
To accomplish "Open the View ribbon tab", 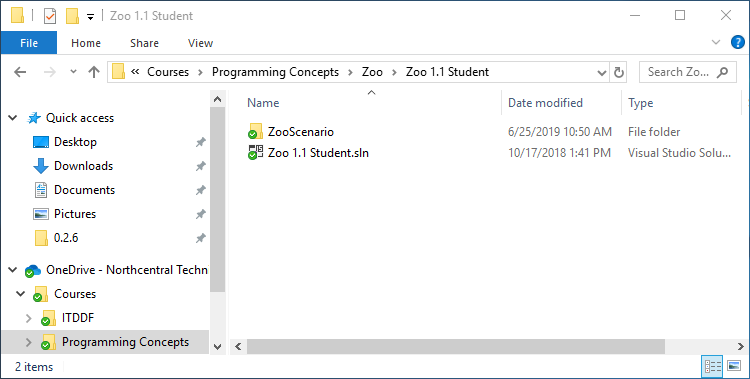I will pos(200,43).
